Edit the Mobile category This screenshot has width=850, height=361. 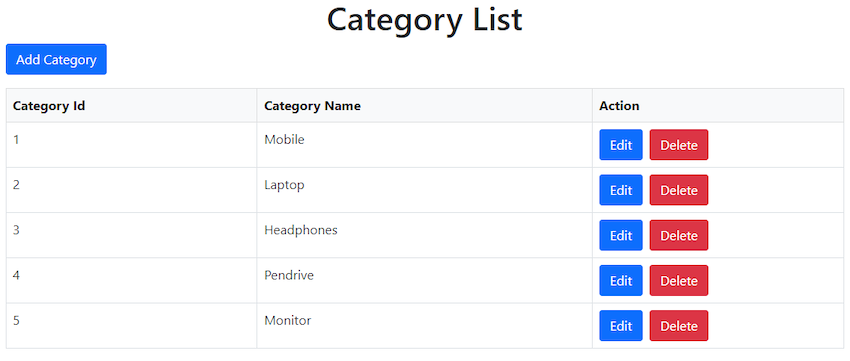(621, 145)
